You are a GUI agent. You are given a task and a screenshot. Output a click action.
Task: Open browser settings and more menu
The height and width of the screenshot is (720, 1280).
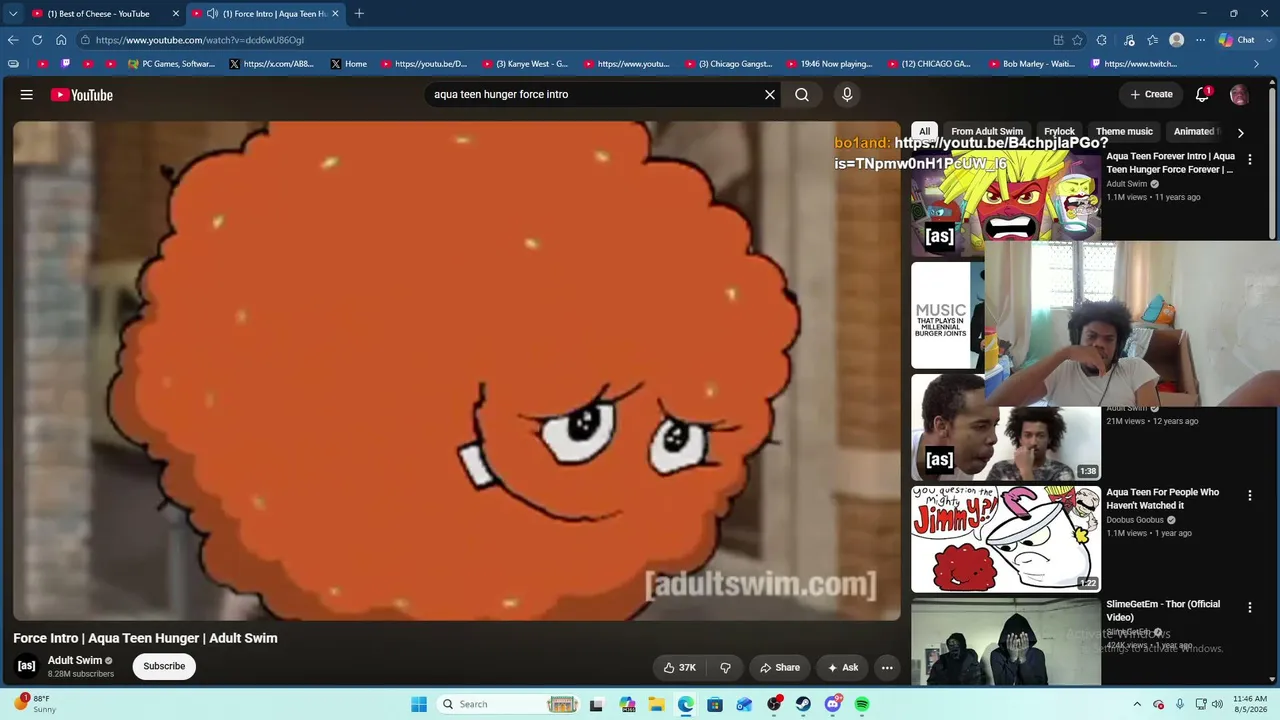pos(1201,40)
